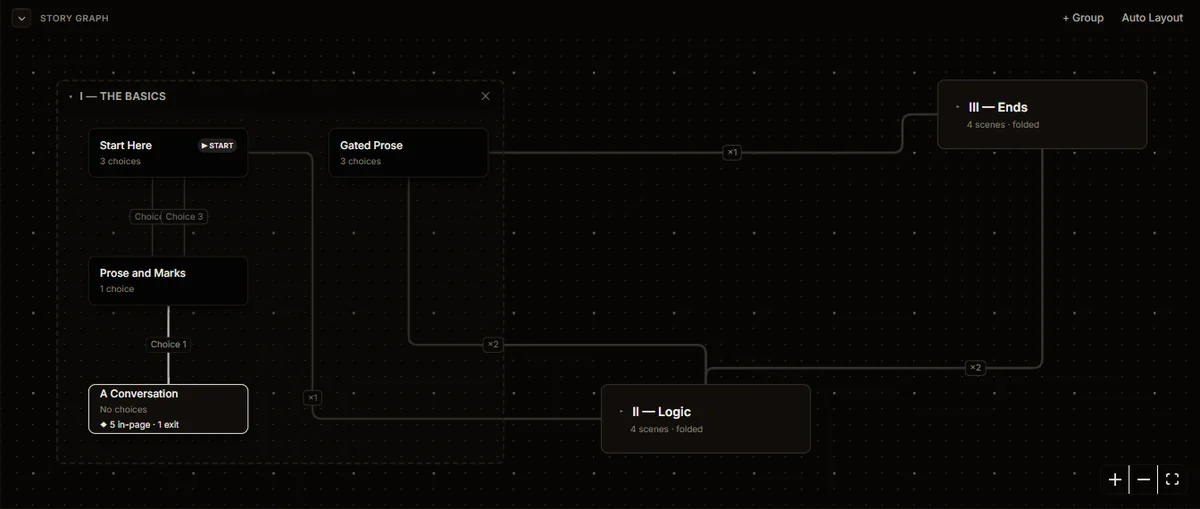Zoom out with the minus button
The height and width of the screenshot is (509, 1200).
click(1144, 479)
